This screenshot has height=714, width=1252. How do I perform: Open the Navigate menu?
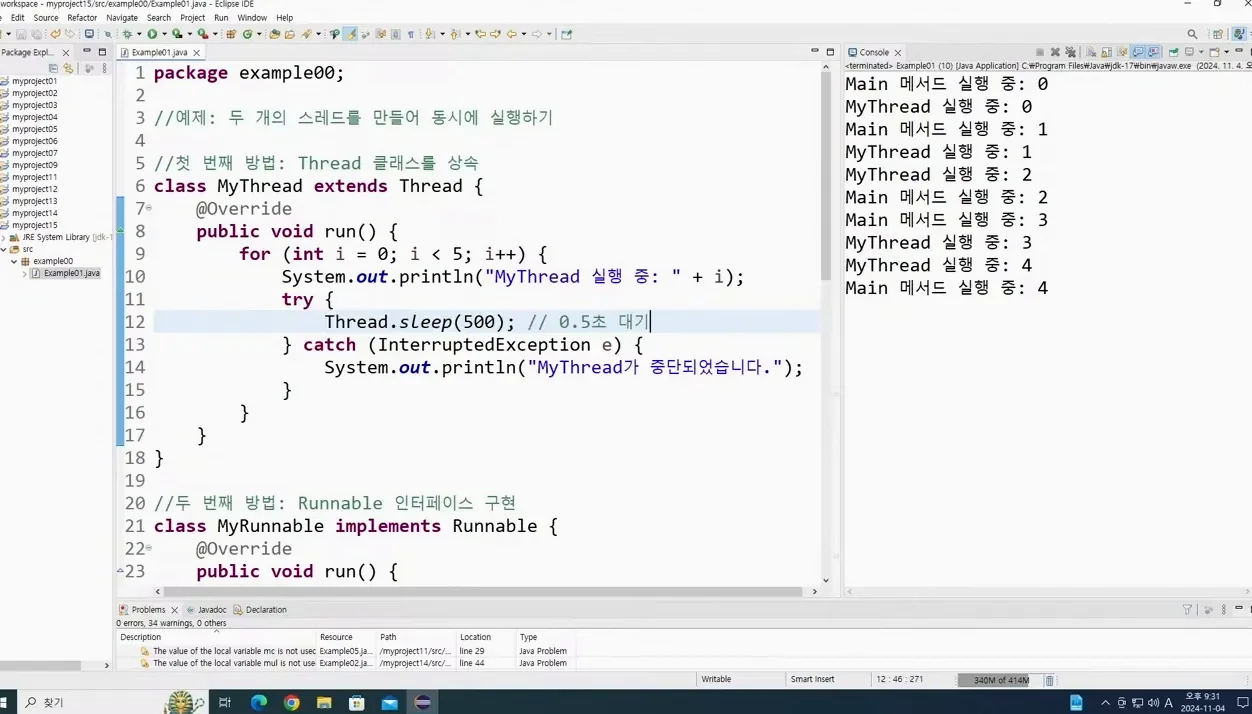pos(122,17)
